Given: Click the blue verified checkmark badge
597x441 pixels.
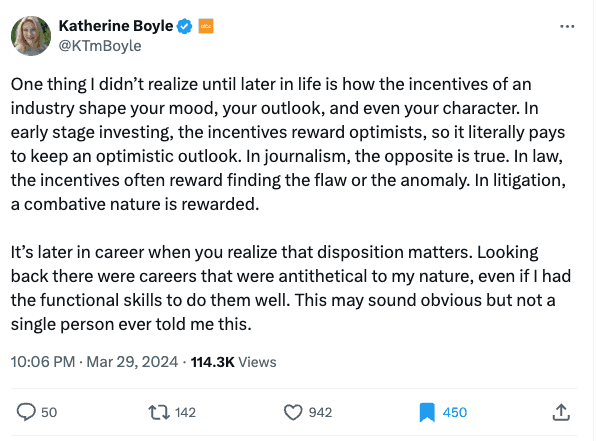Looking at the screenshot, I should coord(185,26).
